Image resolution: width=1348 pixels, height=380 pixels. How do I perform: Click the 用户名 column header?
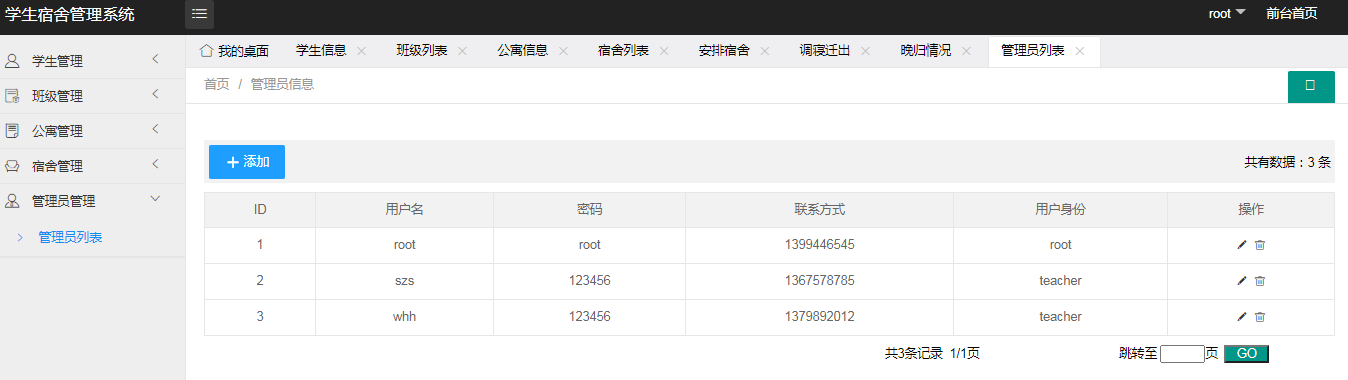coord(405,210)
